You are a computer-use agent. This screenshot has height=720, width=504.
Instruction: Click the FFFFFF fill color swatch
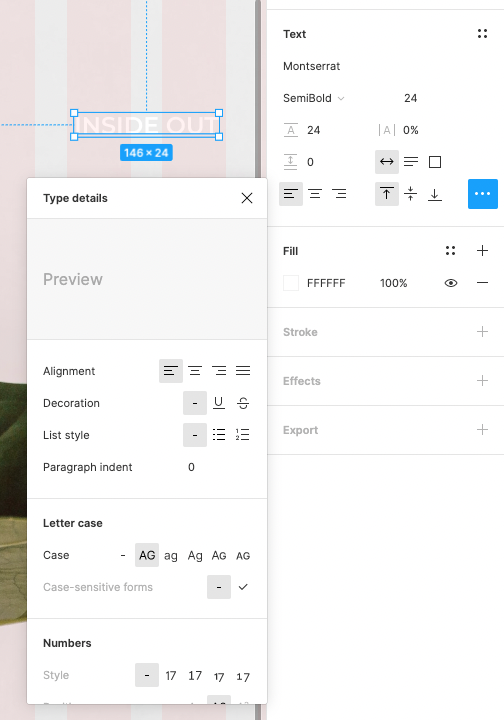pos(291,283)
